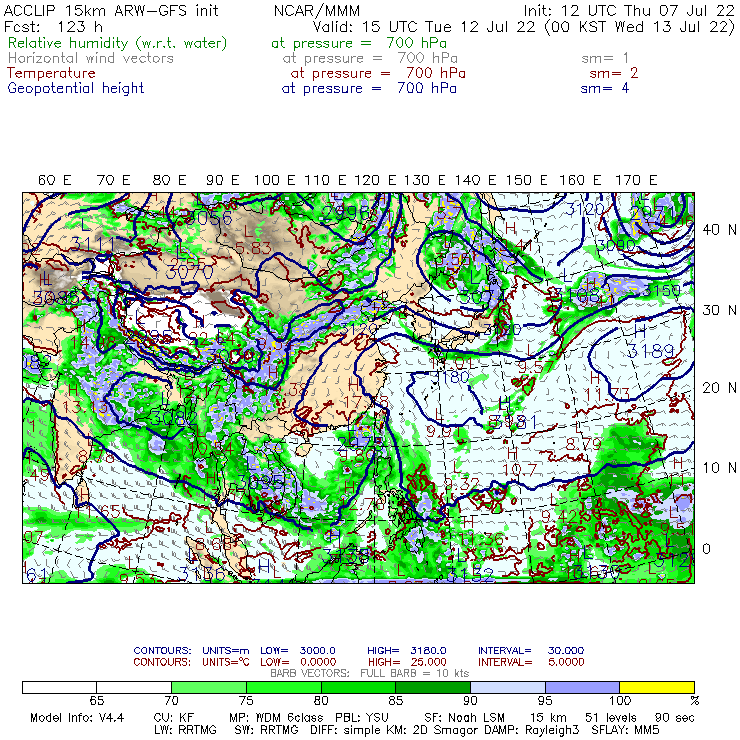Screen dimensions: 740x740
Task: Click the green 75-80% color bar segment
Action: tap(284, 687)
